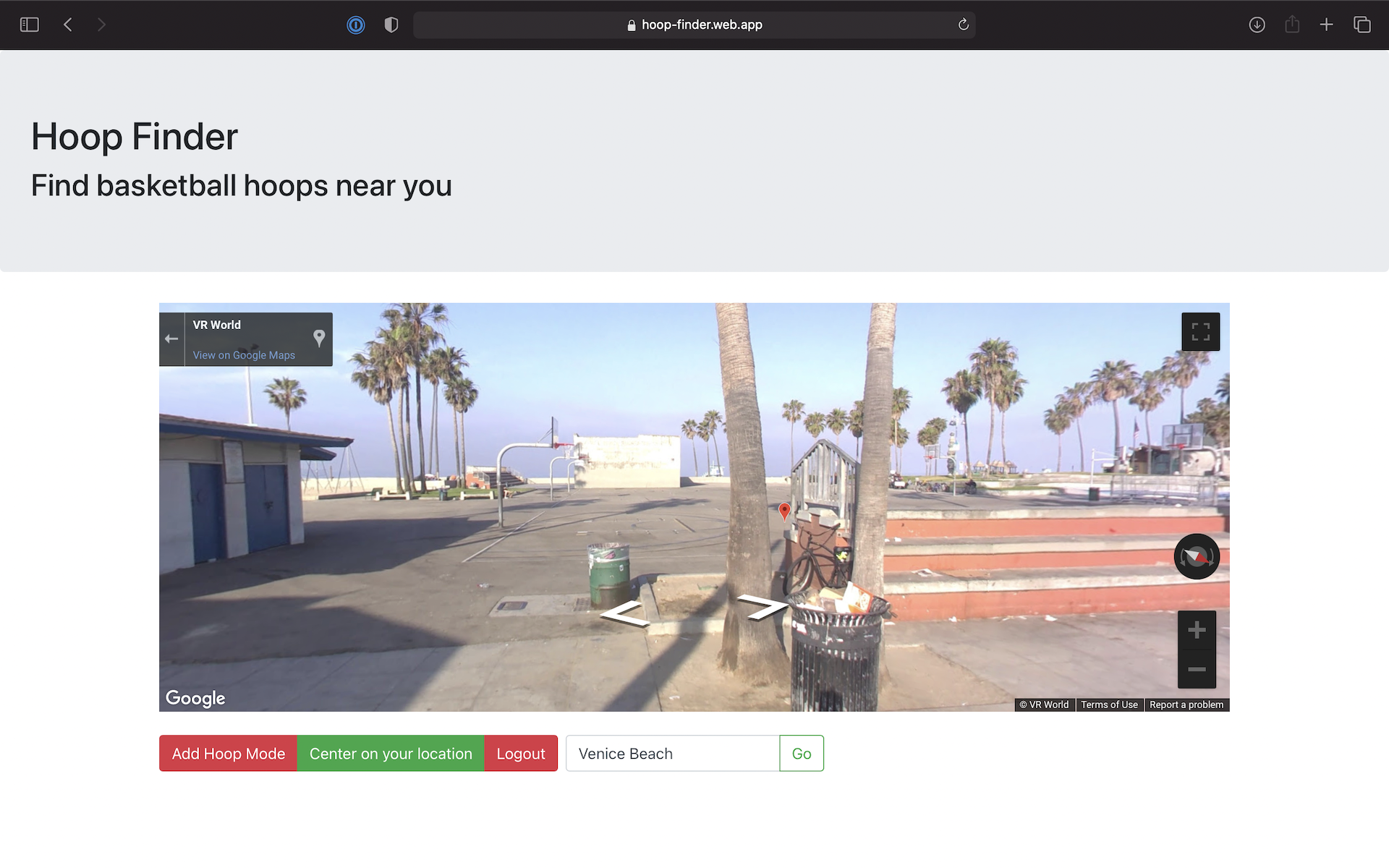Viewport: 1389px width, 868px height.
Task: Open View on Google Maps link
Action: [243, 355]
